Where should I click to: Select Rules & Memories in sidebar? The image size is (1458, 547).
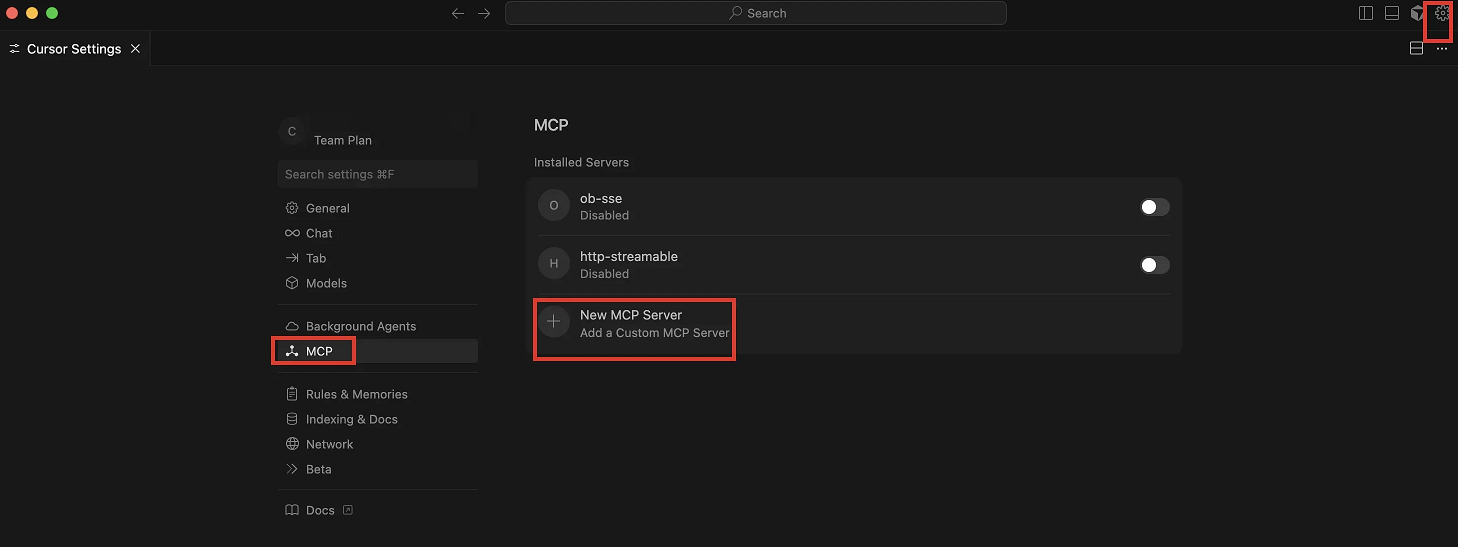356,394
